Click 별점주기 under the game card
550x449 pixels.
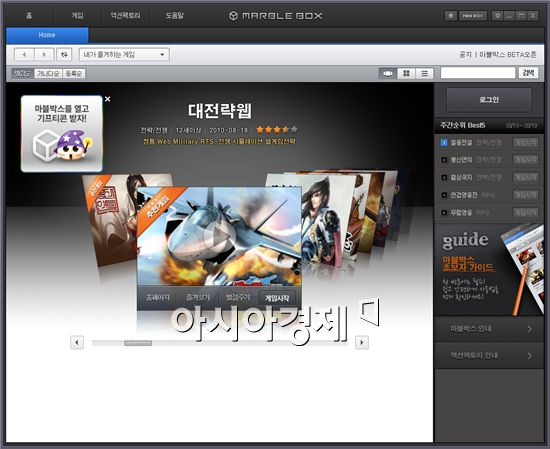[237, 298]
